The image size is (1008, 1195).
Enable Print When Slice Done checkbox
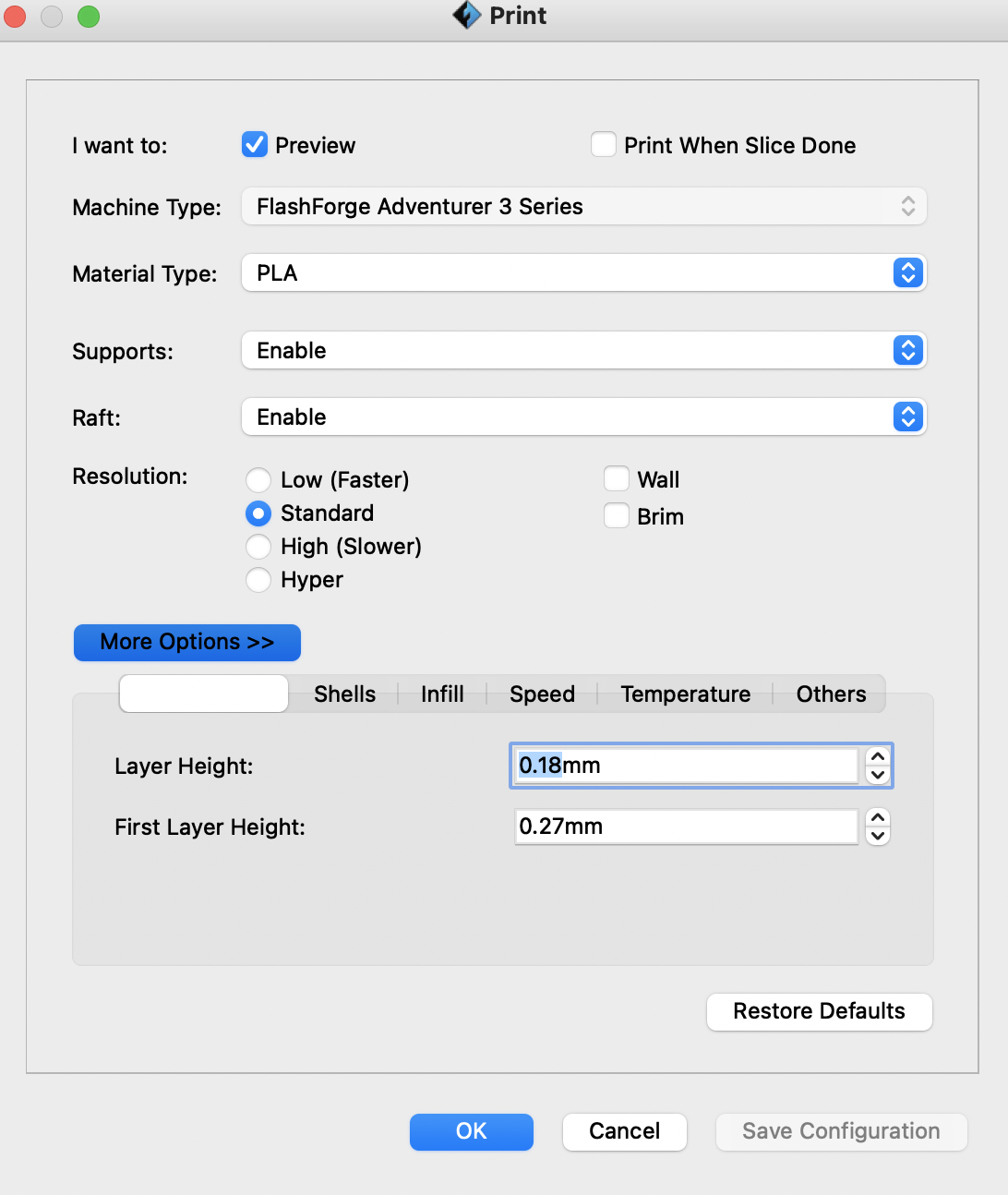pyautogui.click(x=604, y=145)
